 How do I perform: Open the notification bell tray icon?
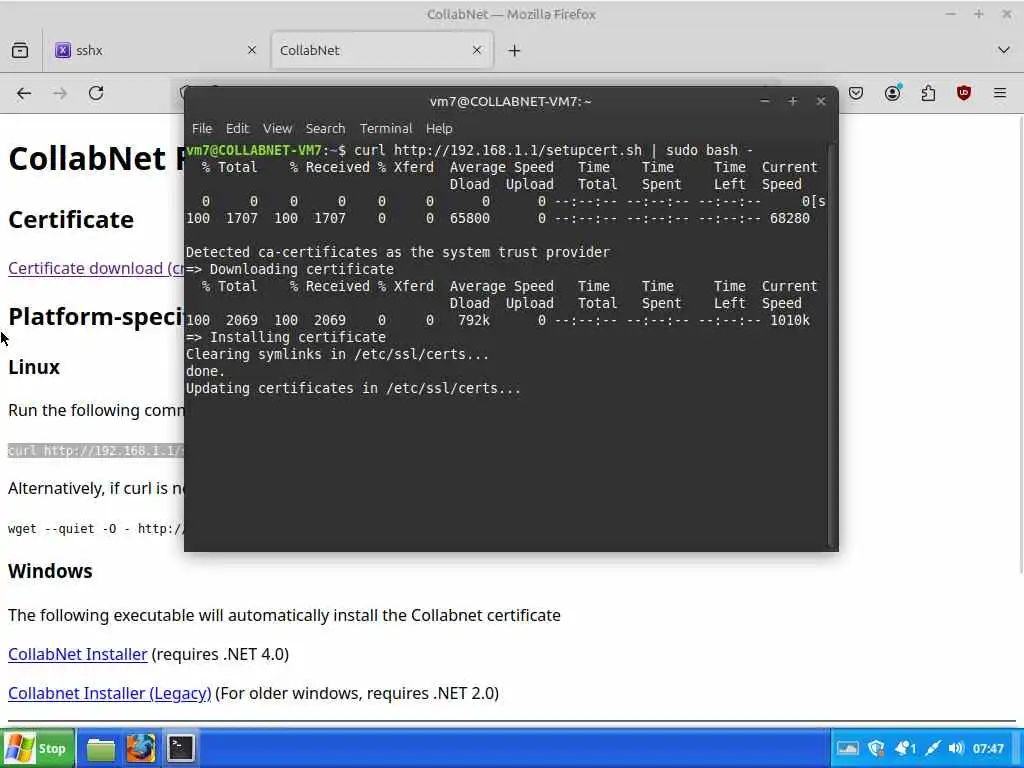pos(904,748)
